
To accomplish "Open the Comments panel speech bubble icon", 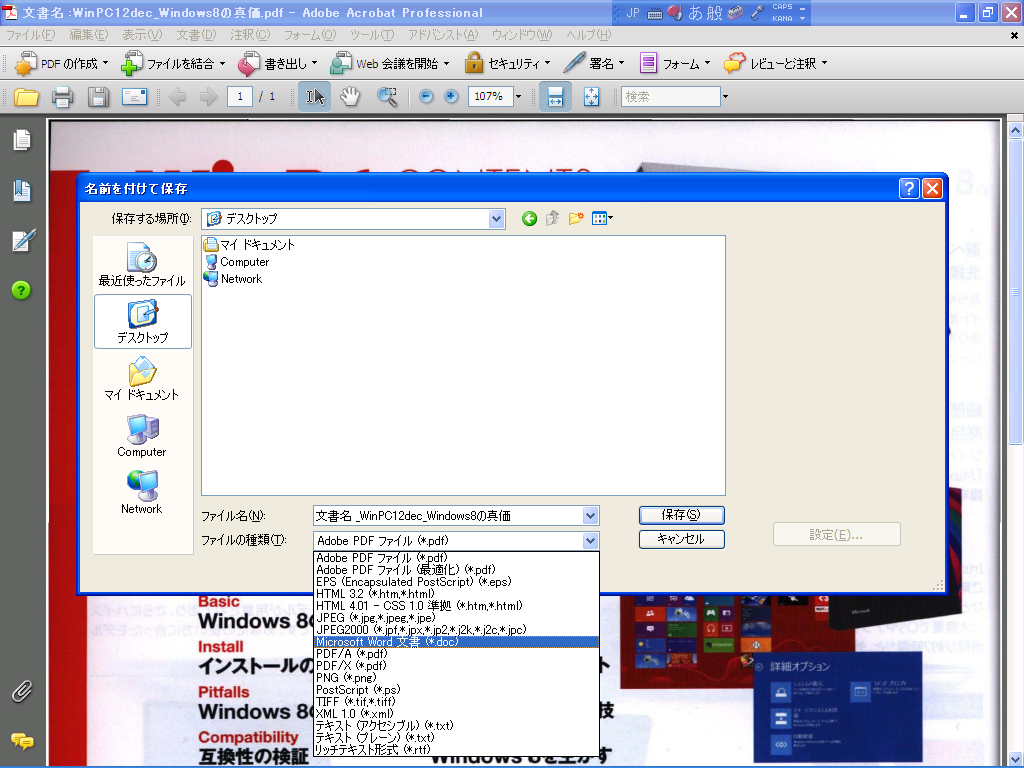I will coord(22,741).
